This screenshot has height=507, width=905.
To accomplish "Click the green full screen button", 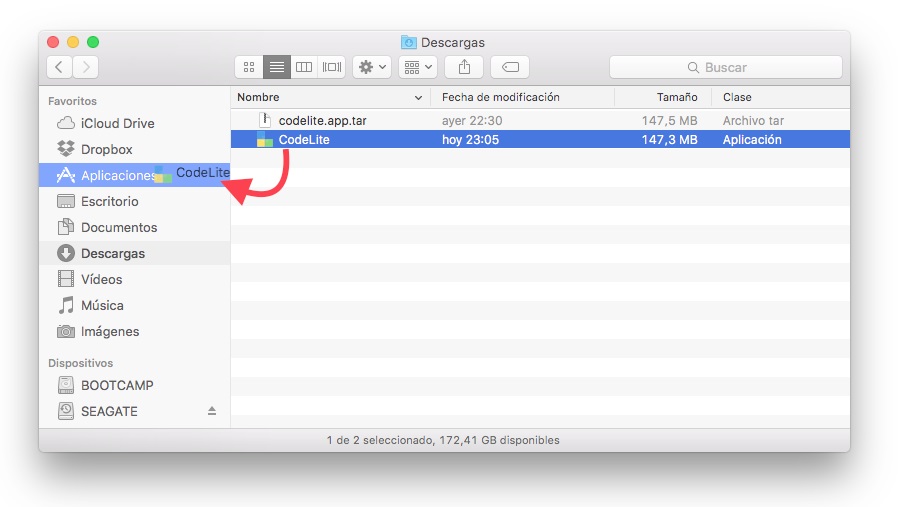I will point(93,42).
